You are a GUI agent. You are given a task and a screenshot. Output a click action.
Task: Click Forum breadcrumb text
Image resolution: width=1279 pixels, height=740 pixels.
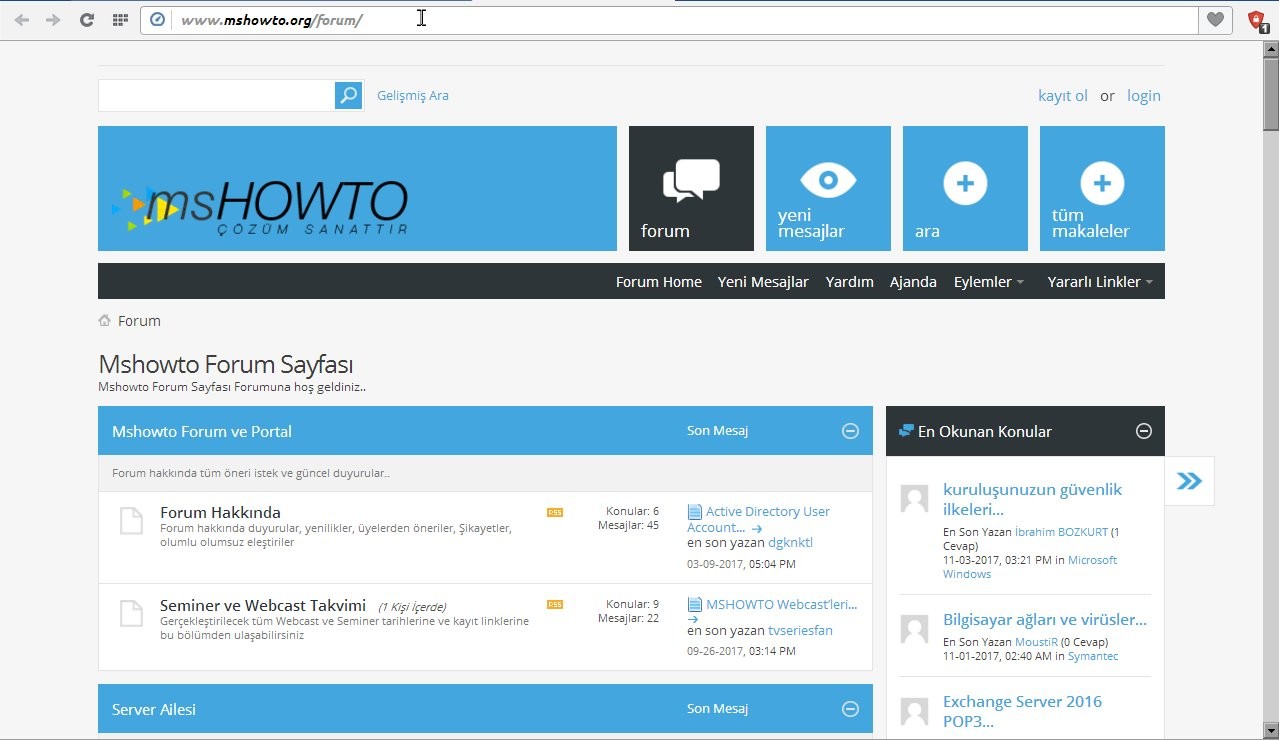click(139, 321)
